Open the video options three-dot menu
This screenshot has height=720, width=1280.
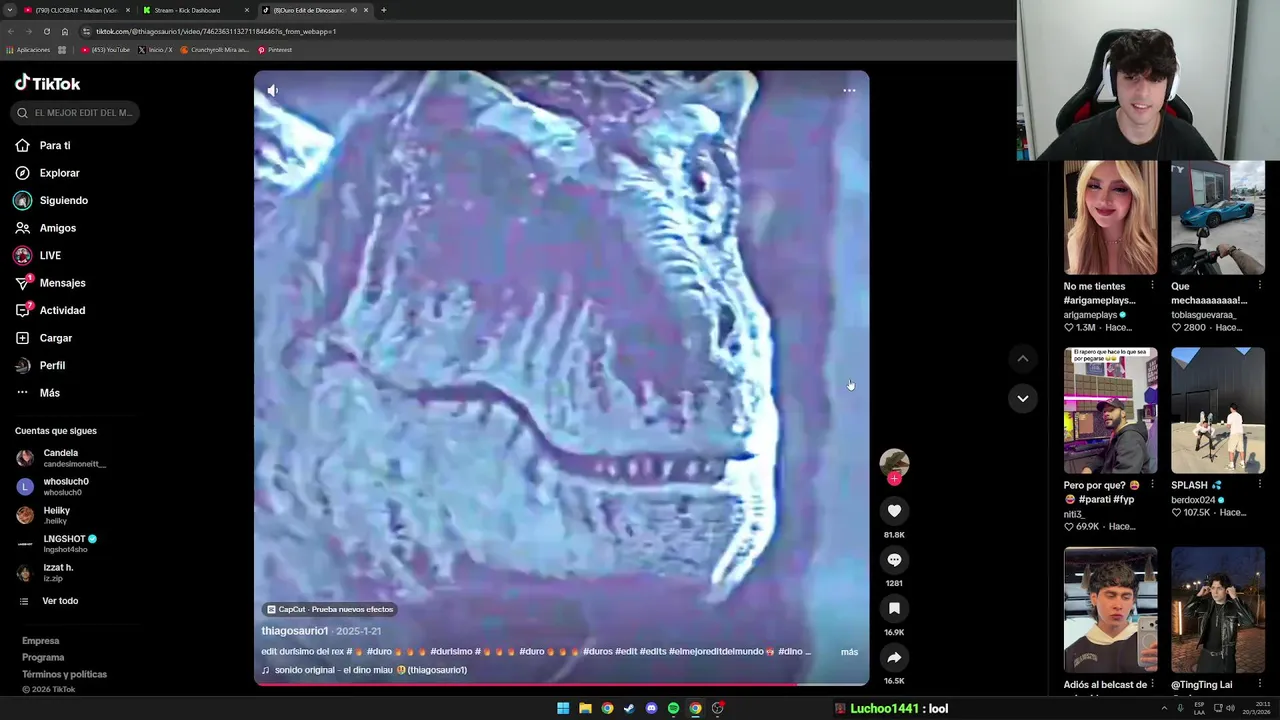coord(849,90)
